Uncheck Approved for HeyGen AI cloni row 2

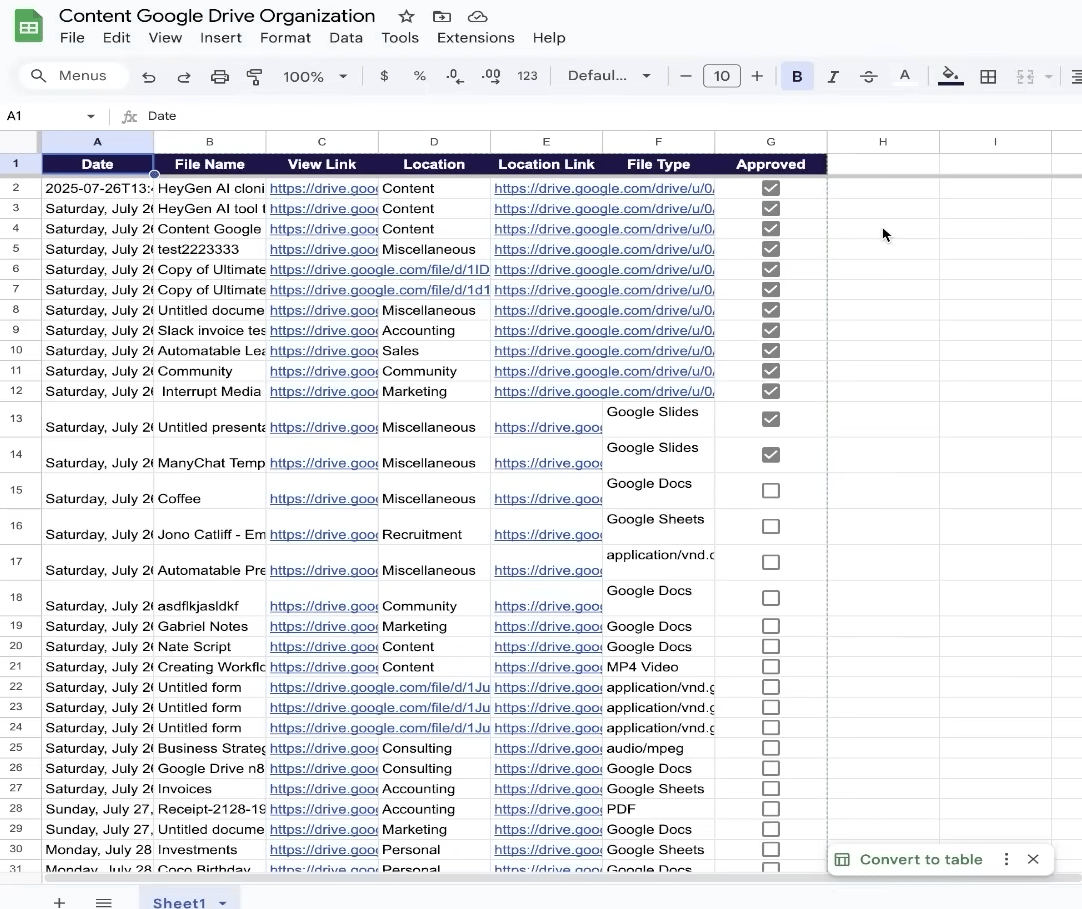pos(771,188)
